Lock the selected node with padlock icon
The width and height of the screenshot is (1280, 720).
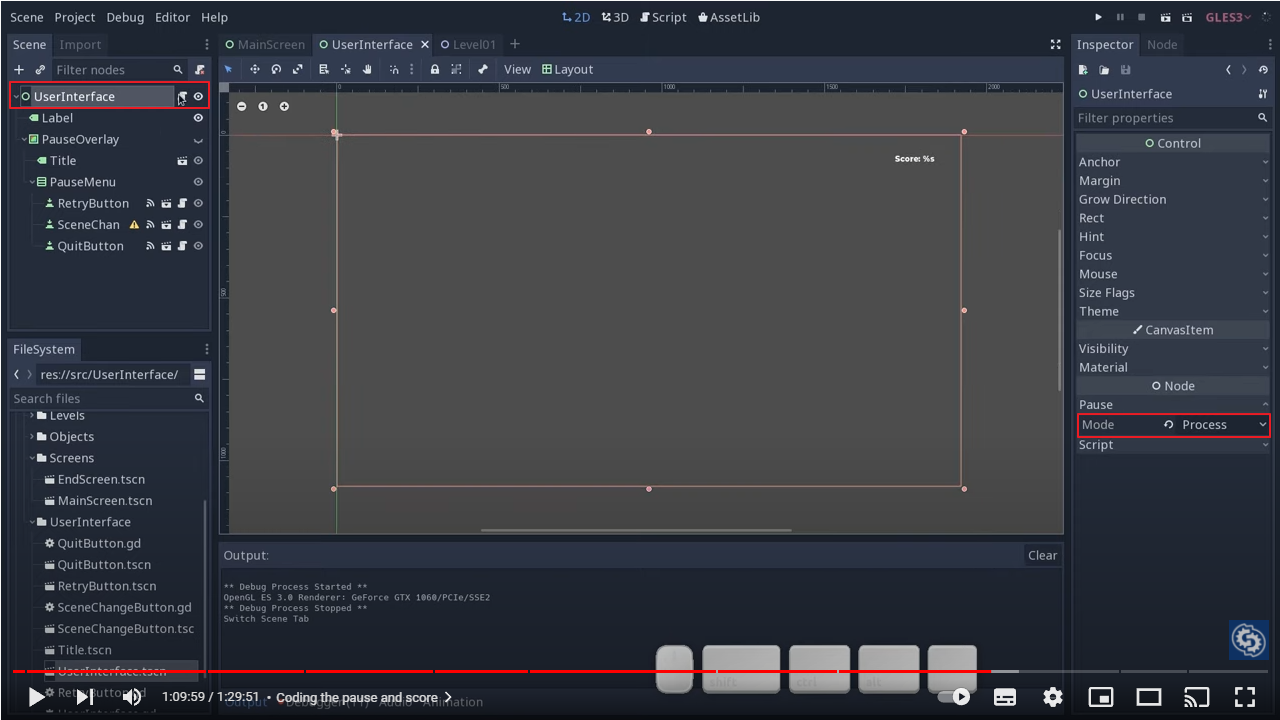[434, 69]
